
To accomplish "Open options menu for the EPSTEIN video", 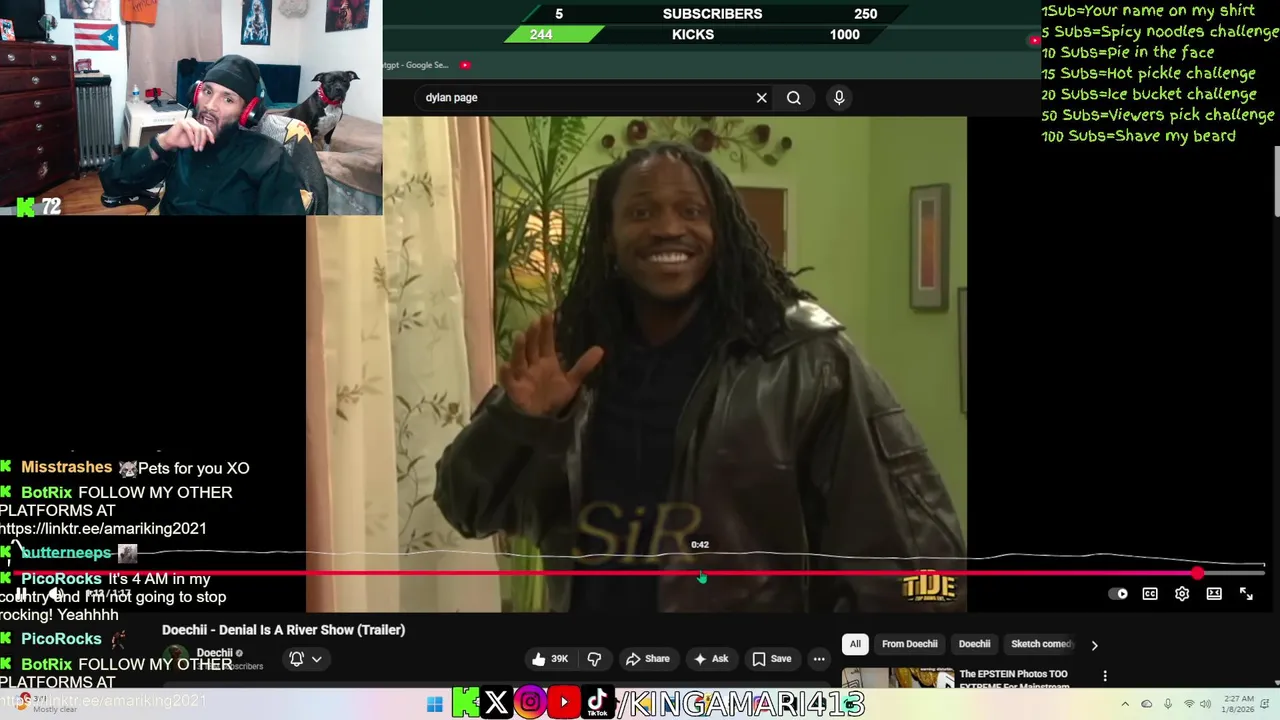I will [1105, 676].
